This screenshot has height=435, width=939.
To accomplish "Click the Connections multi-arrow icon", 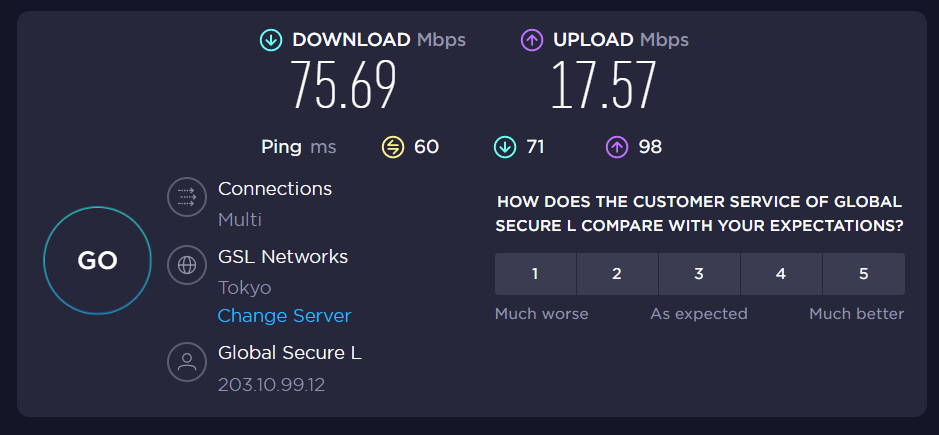I will pos(186,198).
